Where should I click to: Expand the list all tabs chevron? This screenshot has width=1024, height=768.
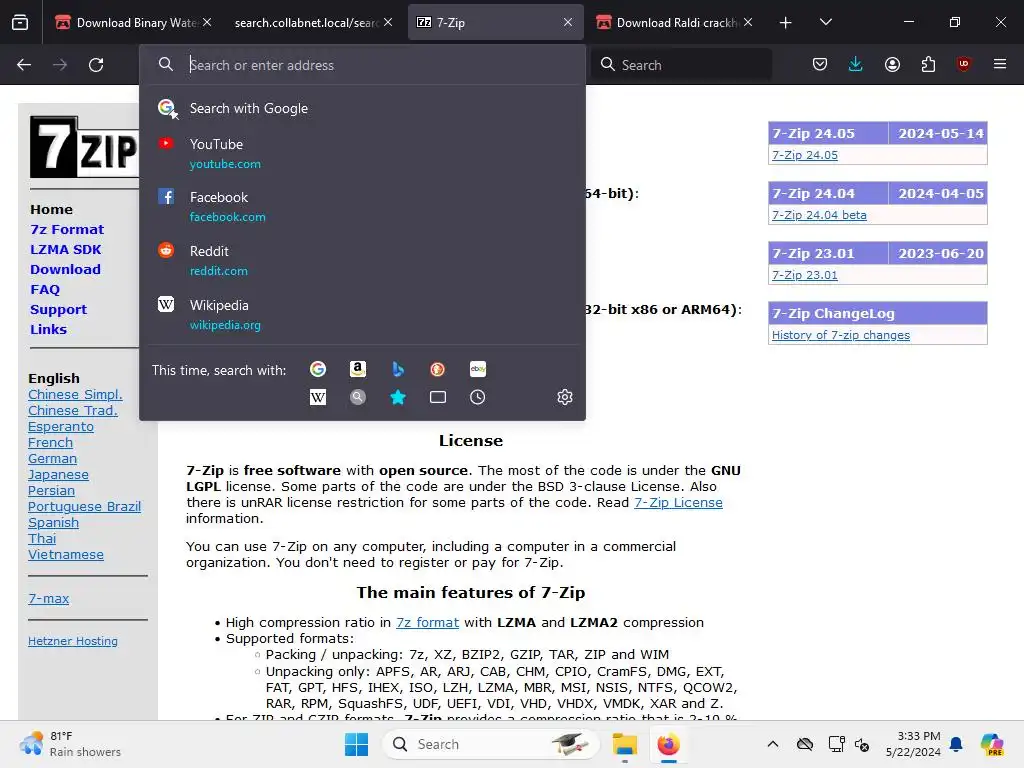825,22
